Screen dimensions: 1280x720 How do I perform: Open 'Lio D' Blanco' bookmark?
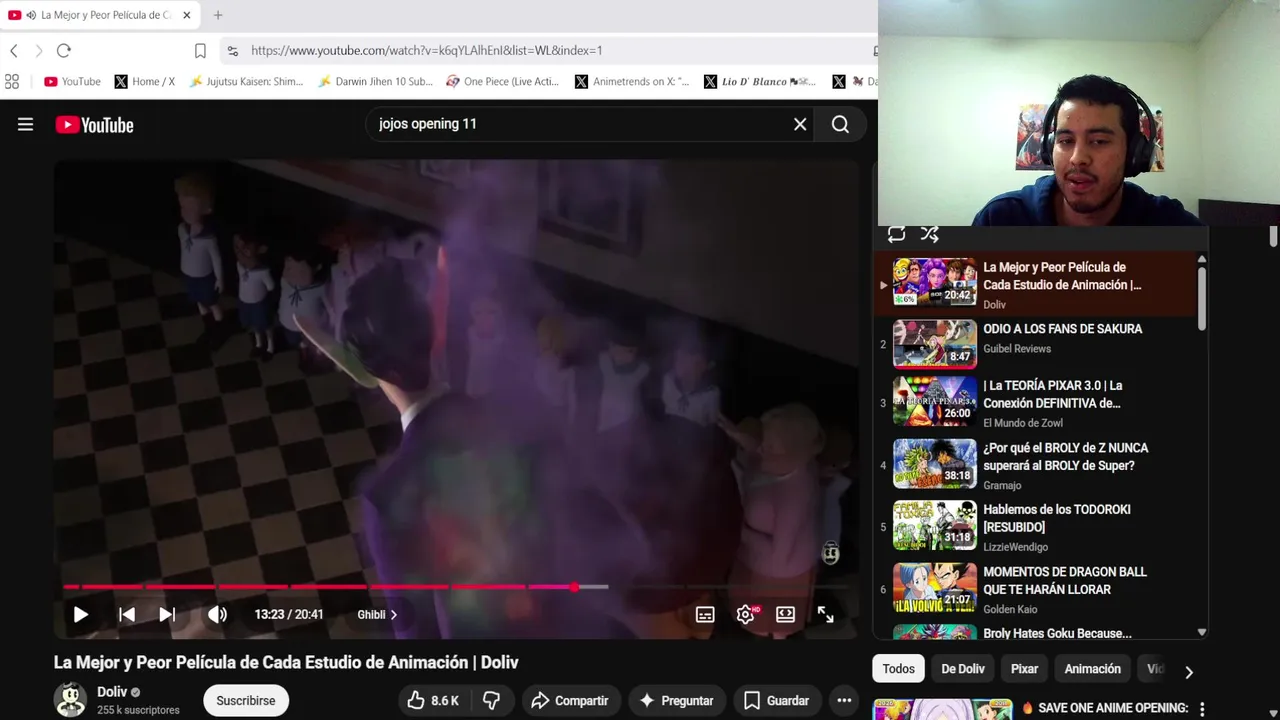coord(760,81)
